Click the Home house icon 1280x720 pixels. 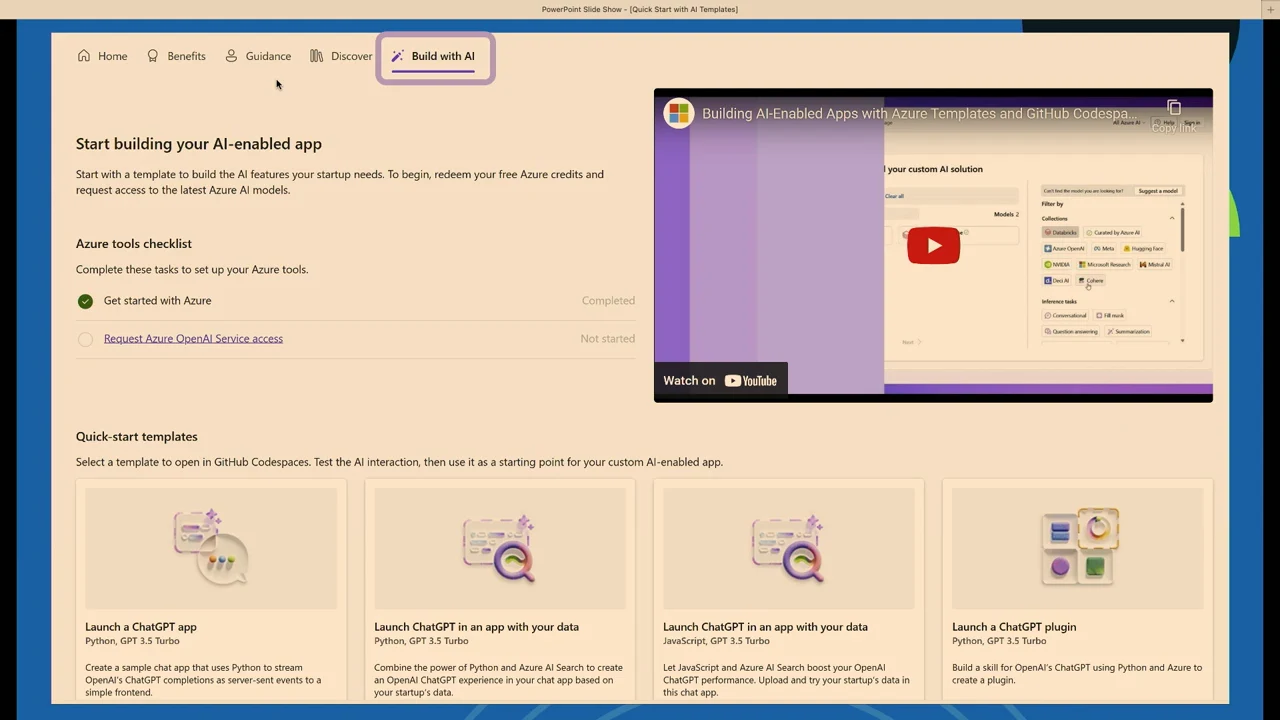point(84,56)
